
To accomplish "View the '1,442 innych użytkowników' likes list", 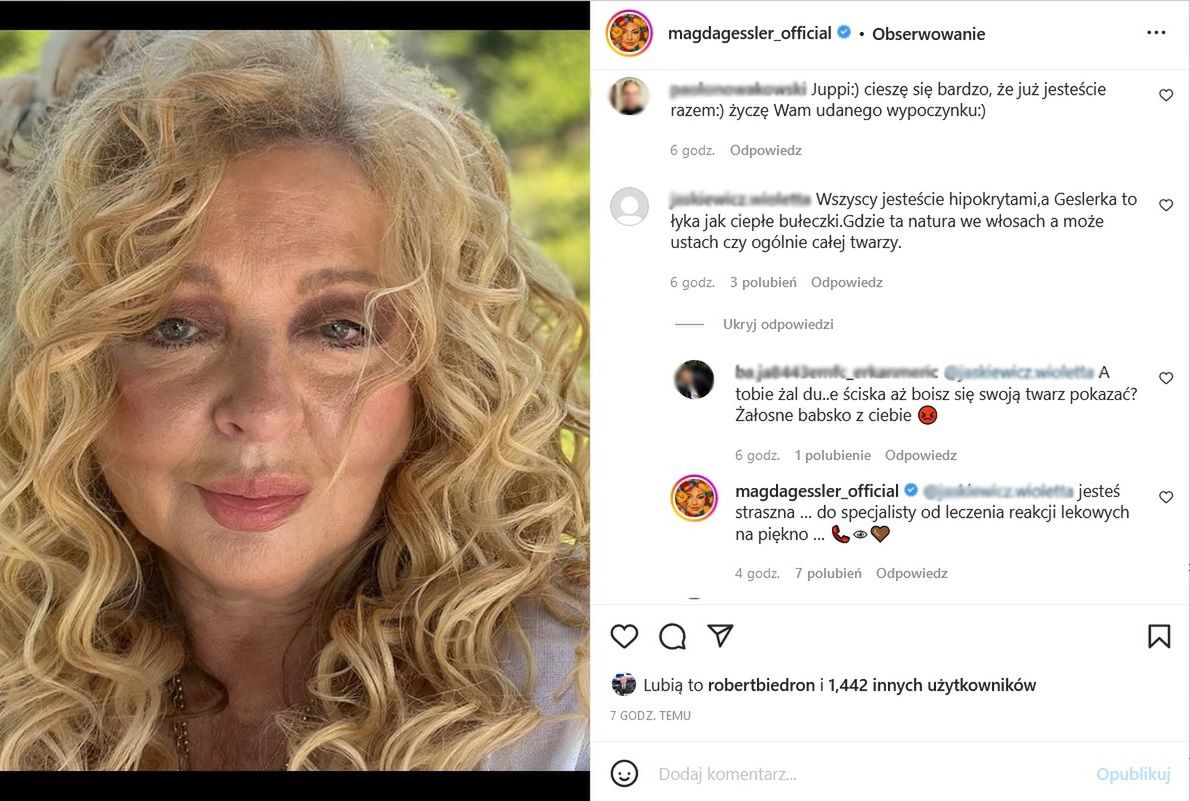I will tap(932, 685).
